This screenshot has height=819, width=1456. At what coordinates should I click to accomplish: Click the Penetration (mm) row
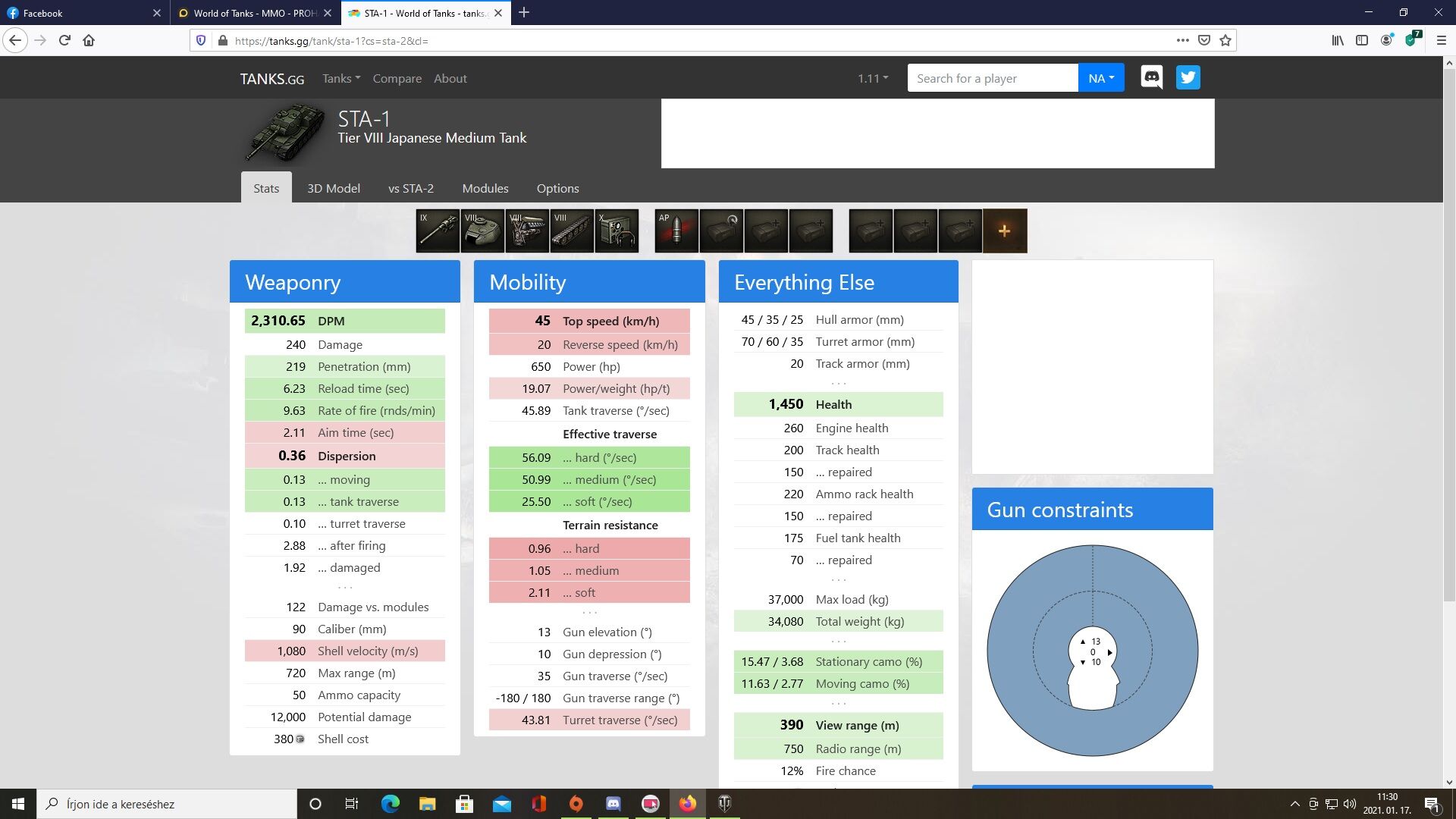tap(344, 366)
